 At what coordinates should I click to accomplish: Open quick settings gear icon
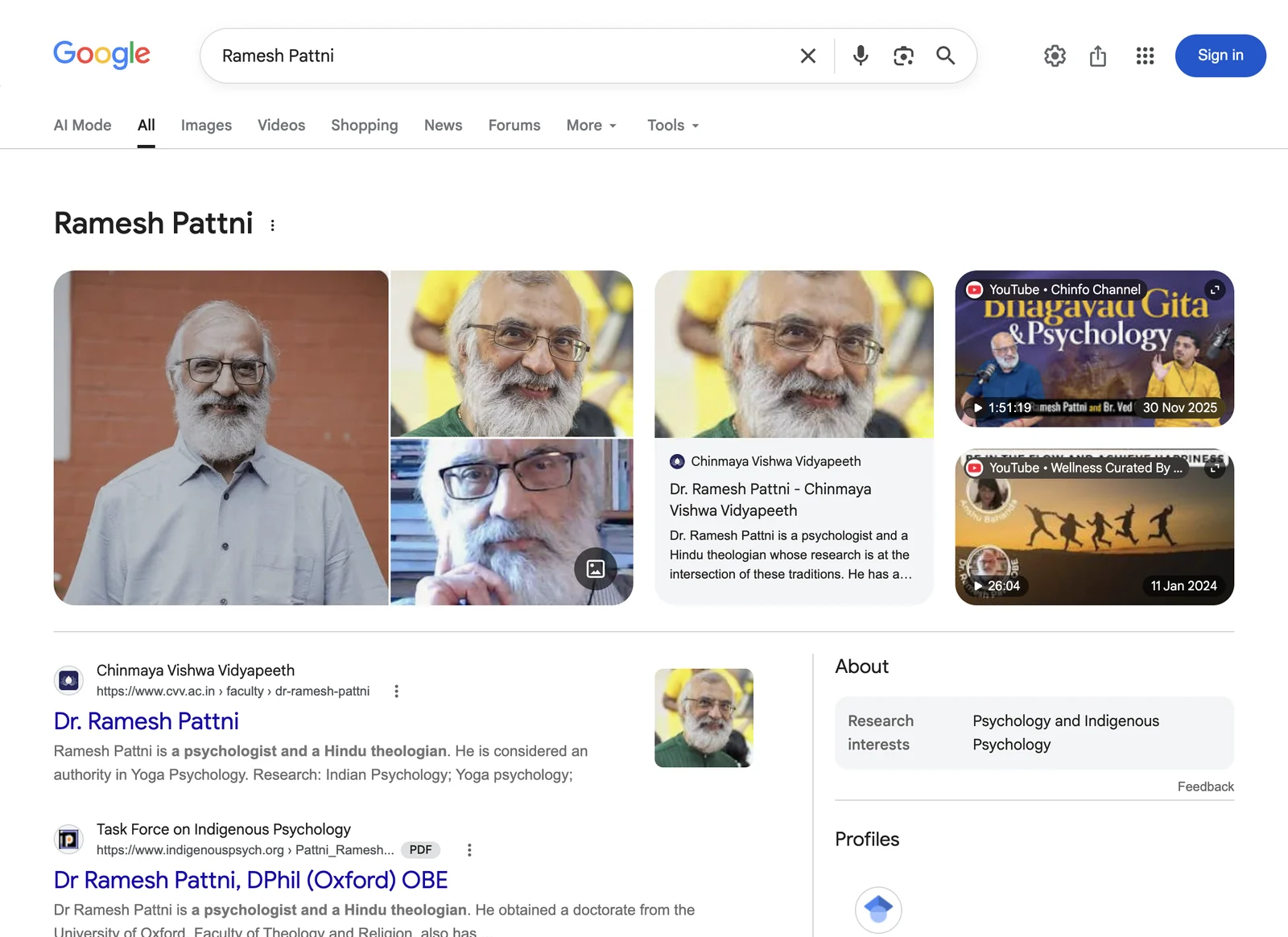click(1055, 56)
